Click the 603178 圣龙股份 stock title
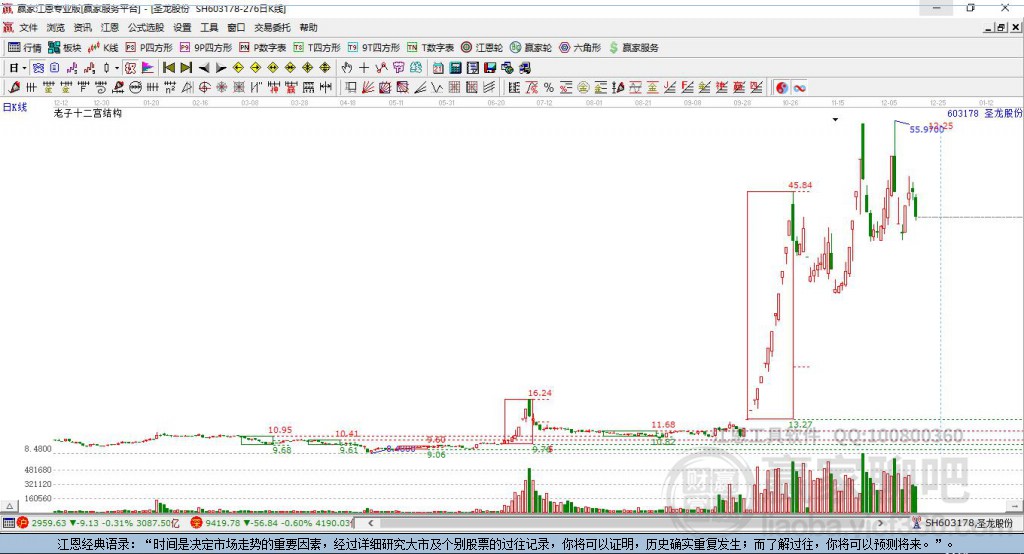 pyautogui.click(x=984, y=113)
